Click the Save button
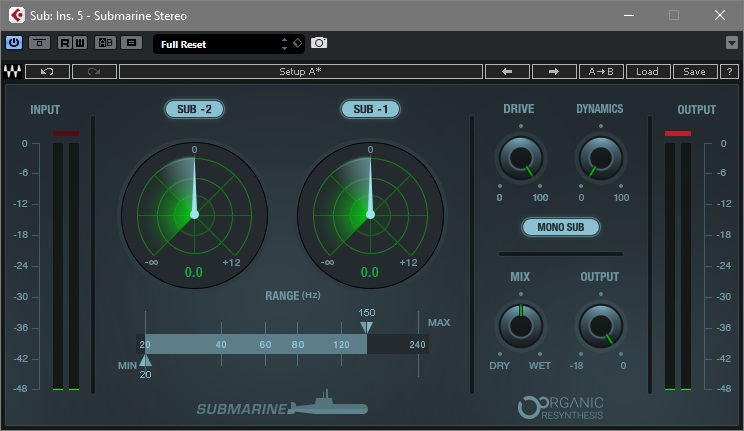 click(x=695, y=72)
